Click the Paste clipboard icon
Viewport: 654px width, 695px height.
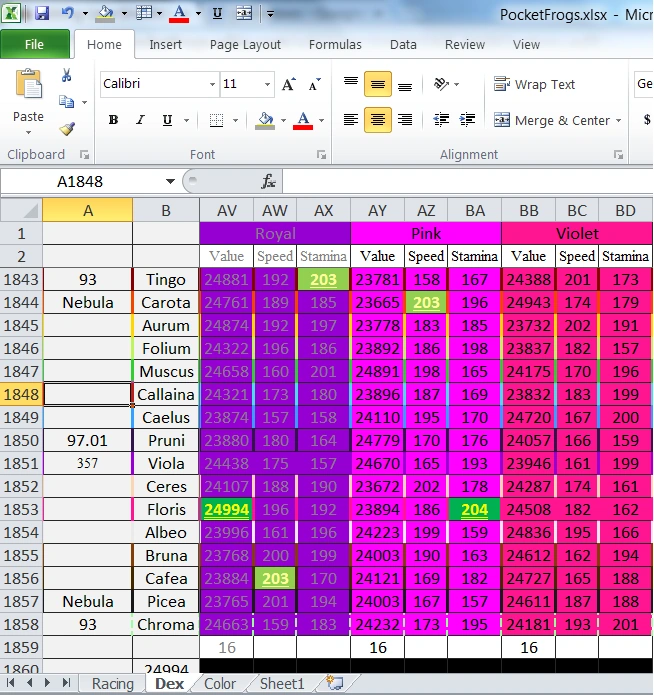[x=28, y=83]
